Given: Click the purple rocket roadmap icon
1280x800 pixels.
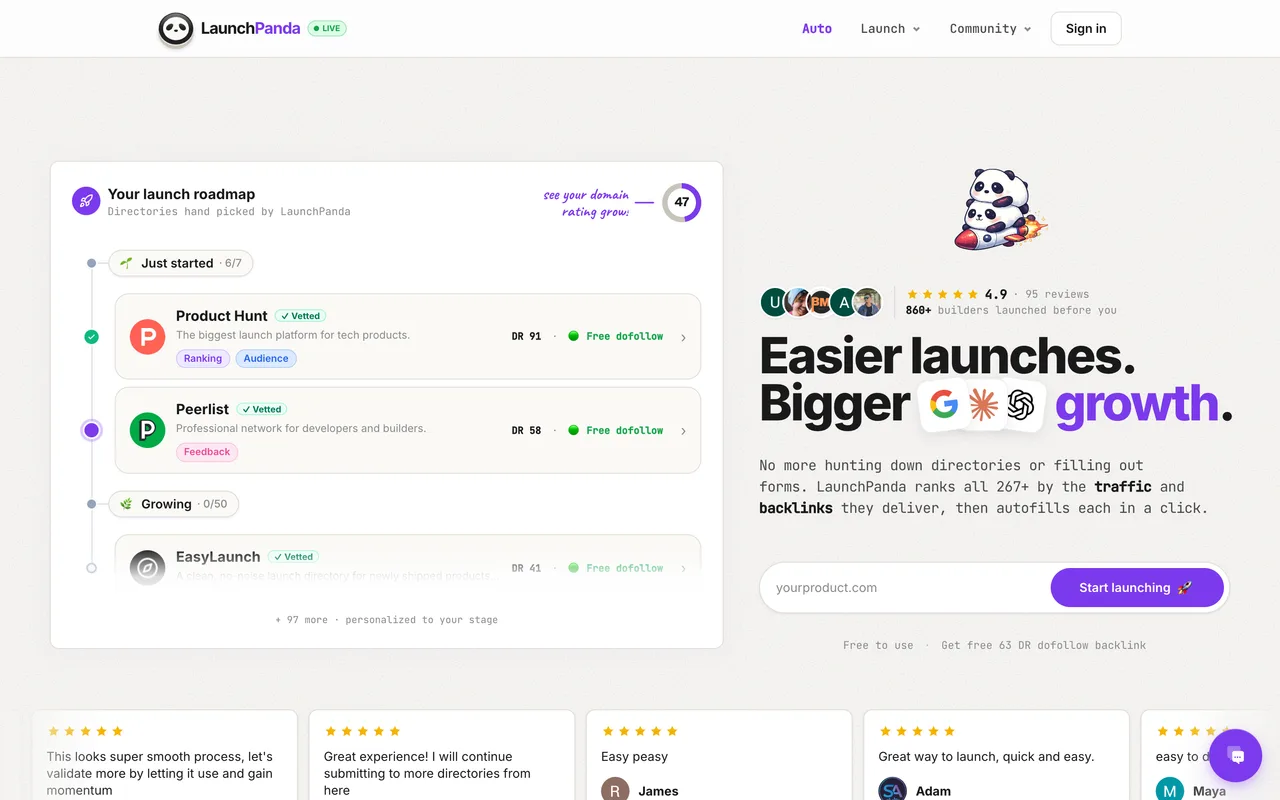Looking at the screenshot, I should [x=86, y=201].
